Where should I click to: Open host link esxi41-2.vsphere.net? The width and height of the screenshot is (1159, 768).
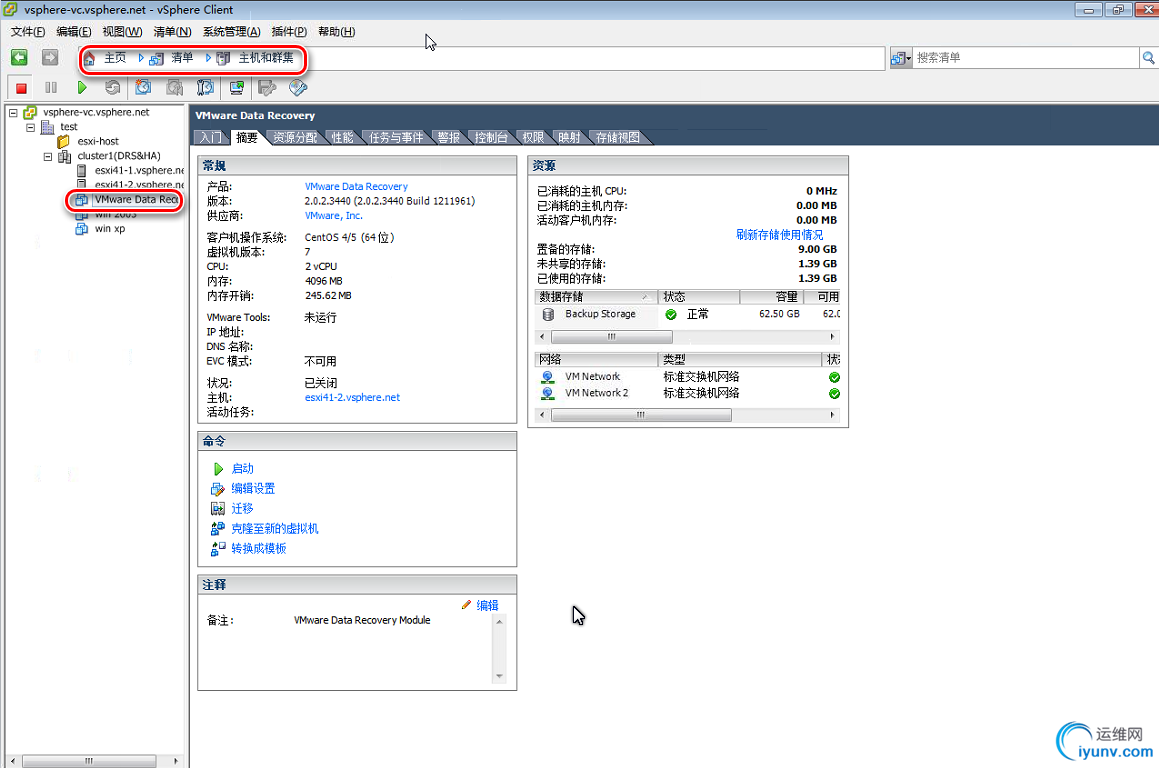(x=352, y=397)
